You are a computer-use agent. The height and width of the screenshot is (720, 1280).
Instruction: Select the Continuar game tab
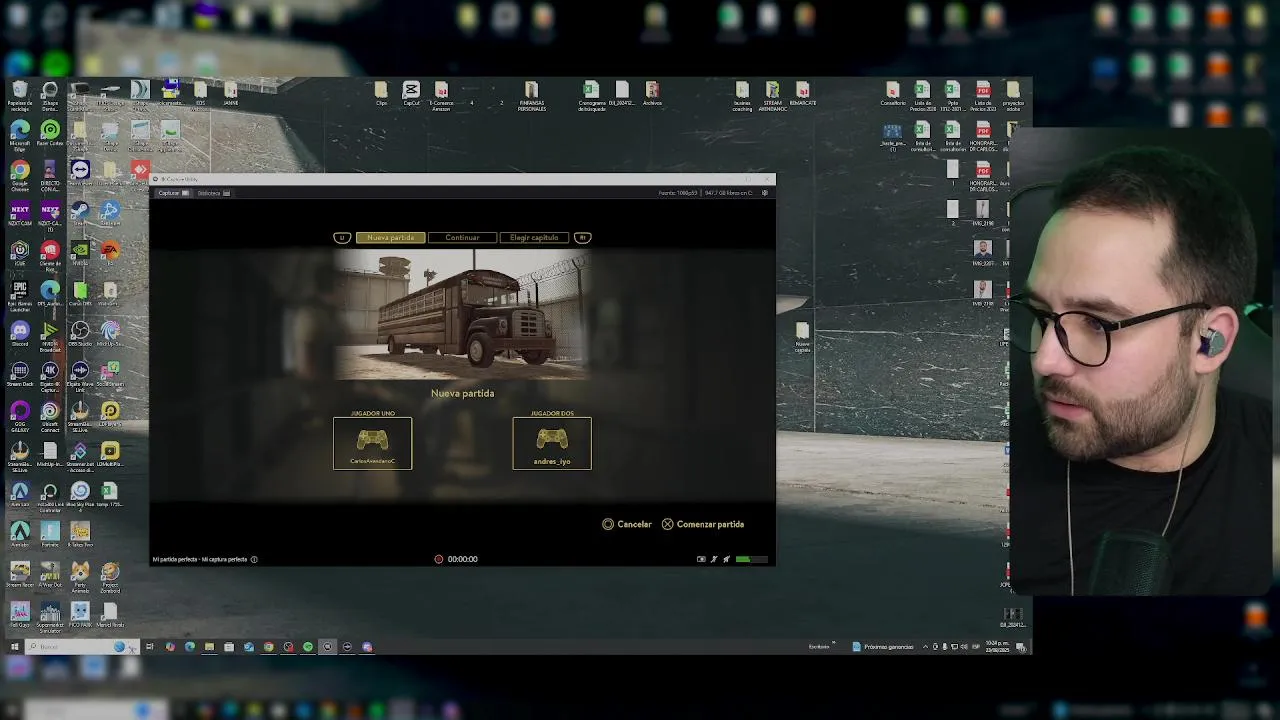coord(462,238)
